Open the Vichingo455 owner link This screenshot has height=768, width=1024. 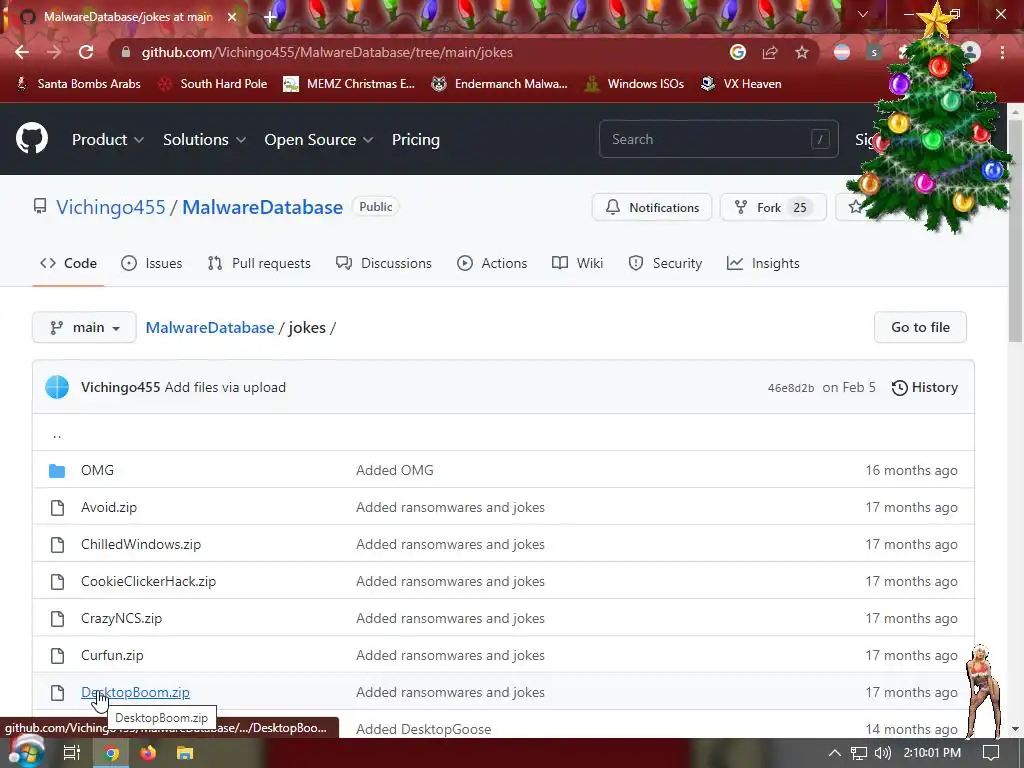point(110,207)
